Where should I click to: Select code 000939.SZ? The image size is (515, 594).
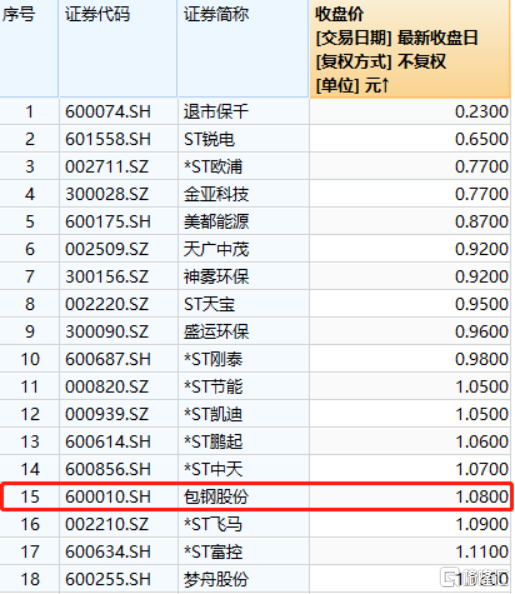[x=107, y=414]
